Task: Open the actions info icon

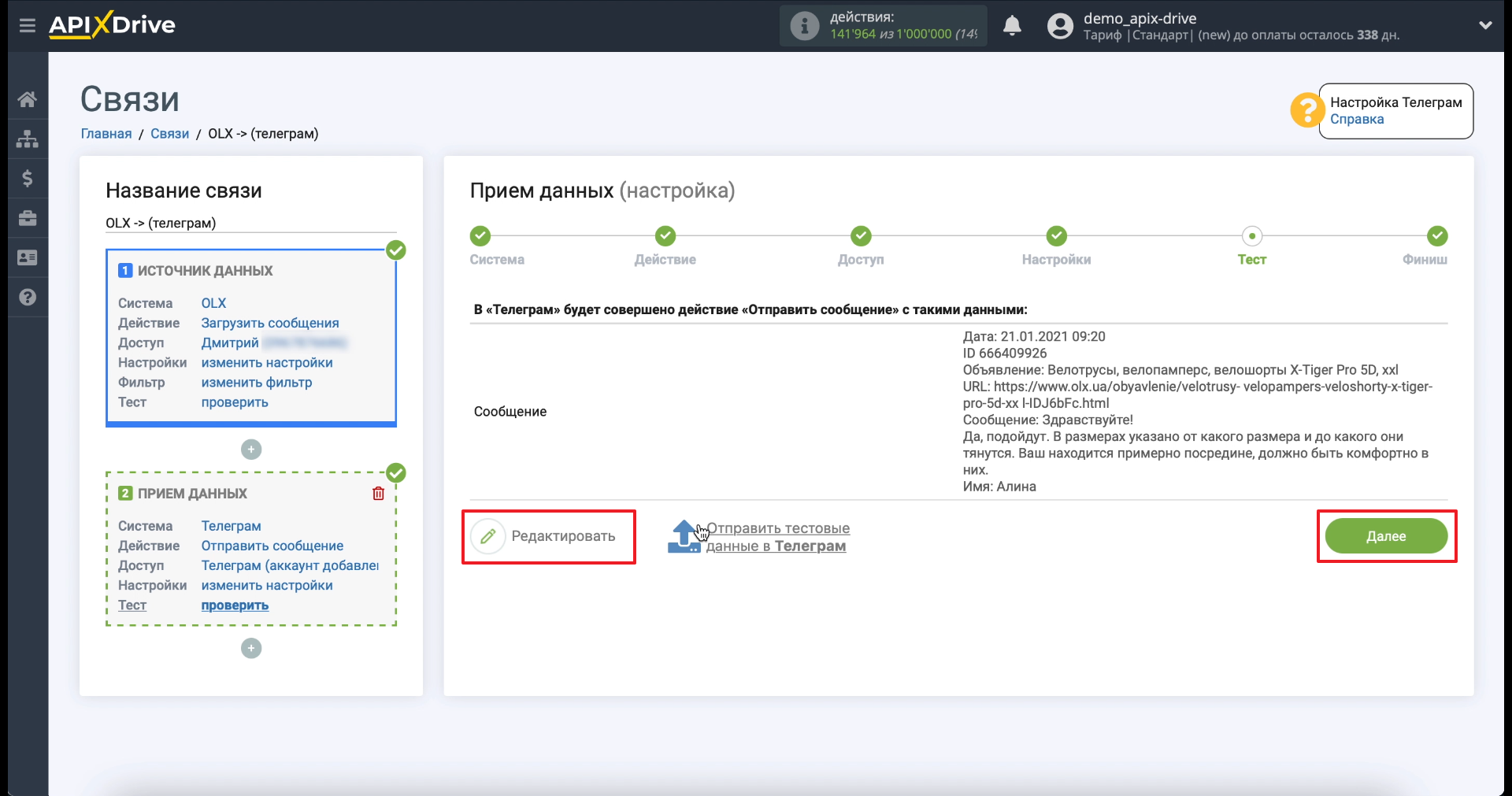Action: click(x=804, y=26)
